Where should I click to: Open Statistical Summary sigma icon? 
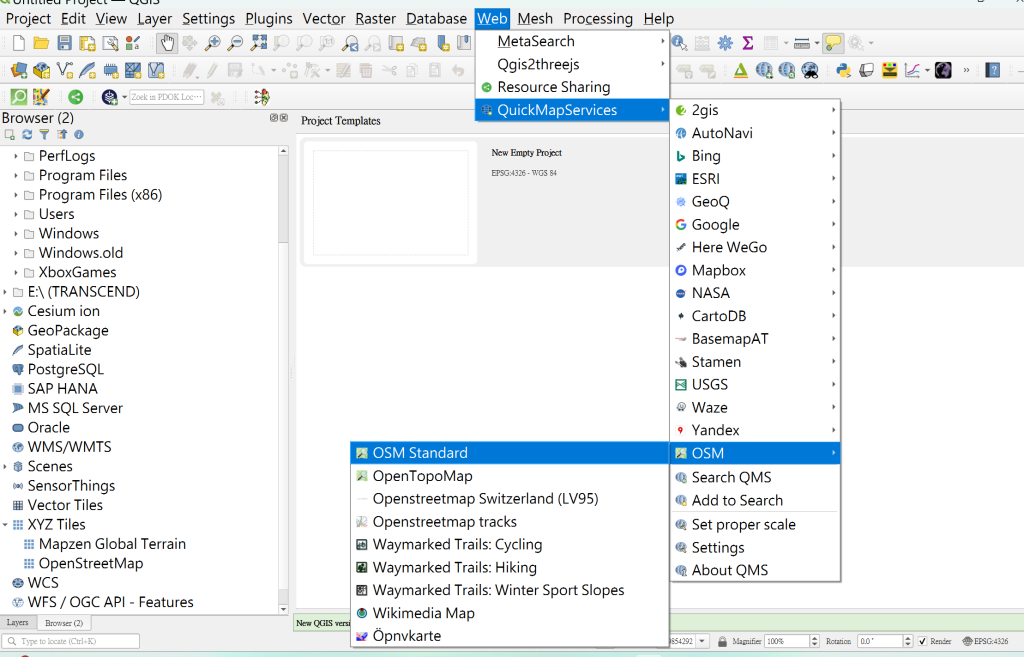point(748,43)
